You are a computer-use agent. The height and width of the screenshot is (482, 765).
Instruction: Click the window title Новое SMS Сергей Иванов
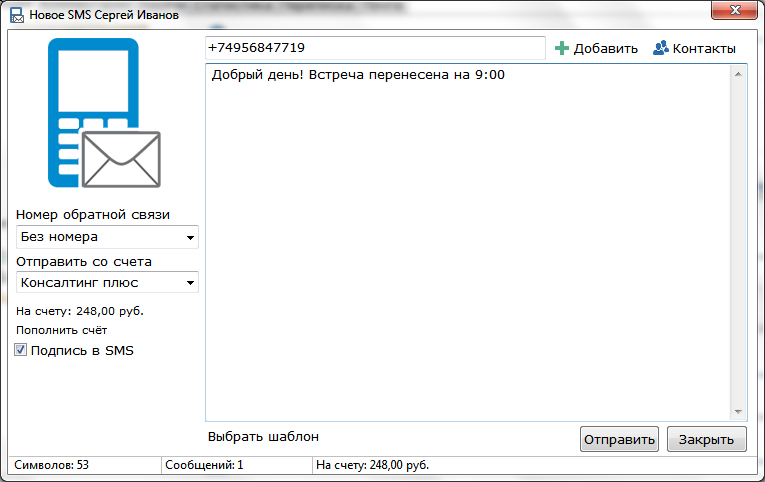coord(104,15)
